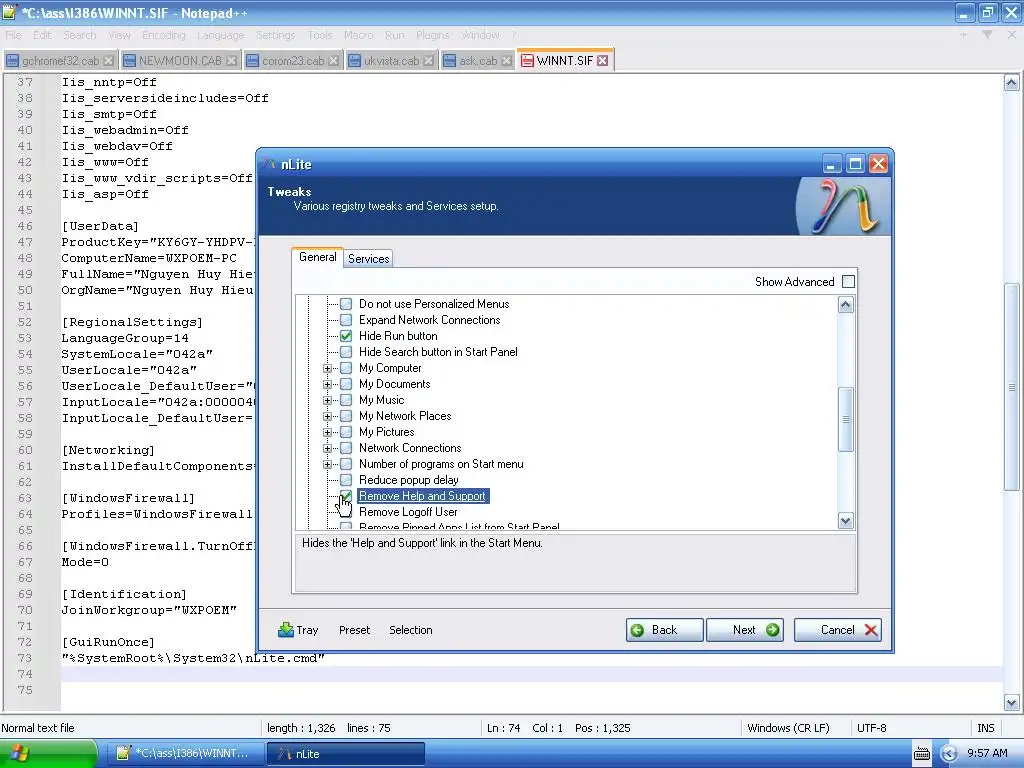
Task: Open the Selection option
Action: click(411, 630)
